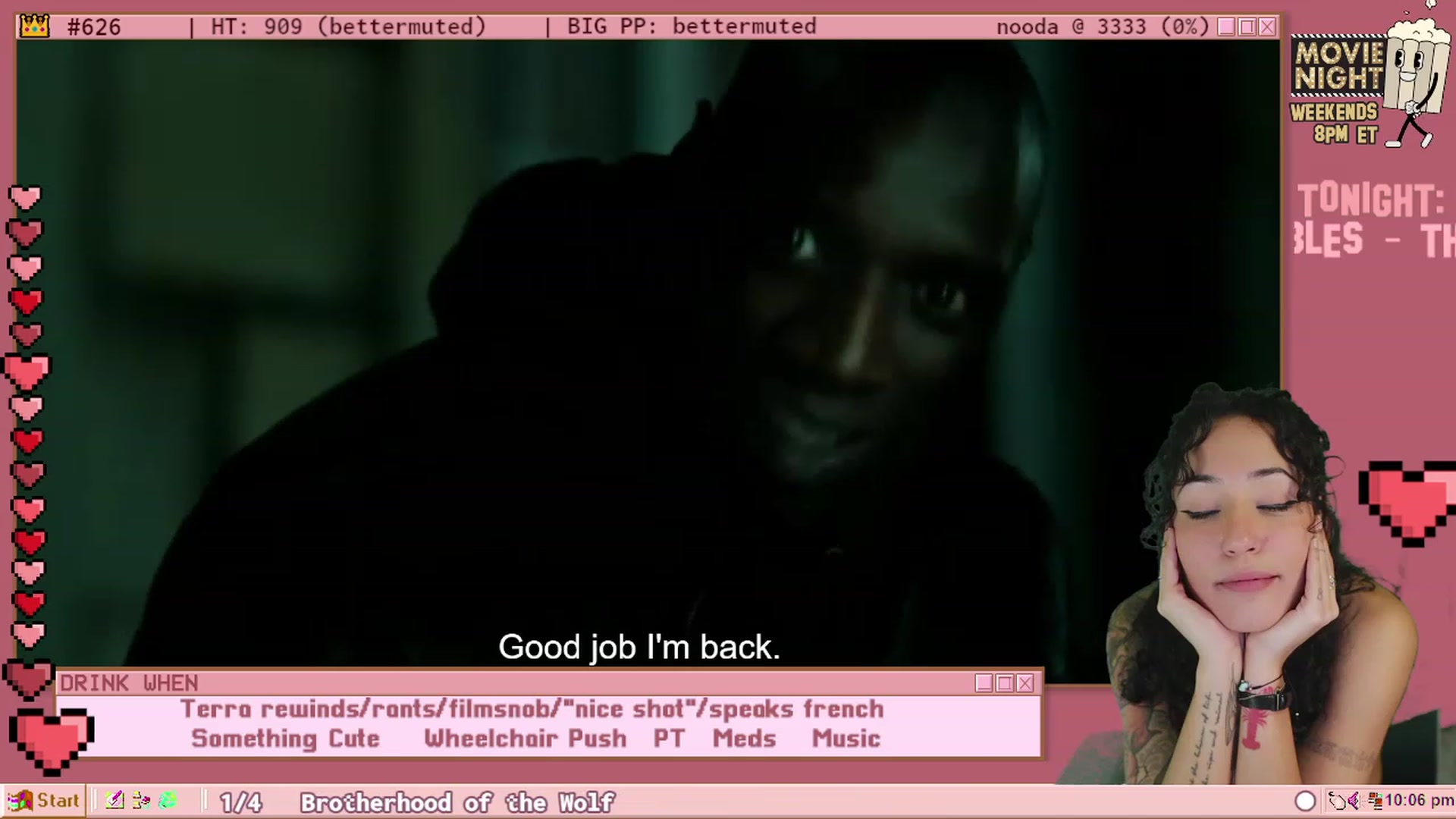Click the streamer webcam overlay
The width and height of the screenshot is (1456, 819).
pyautogui.click(x=1259, y=584)
